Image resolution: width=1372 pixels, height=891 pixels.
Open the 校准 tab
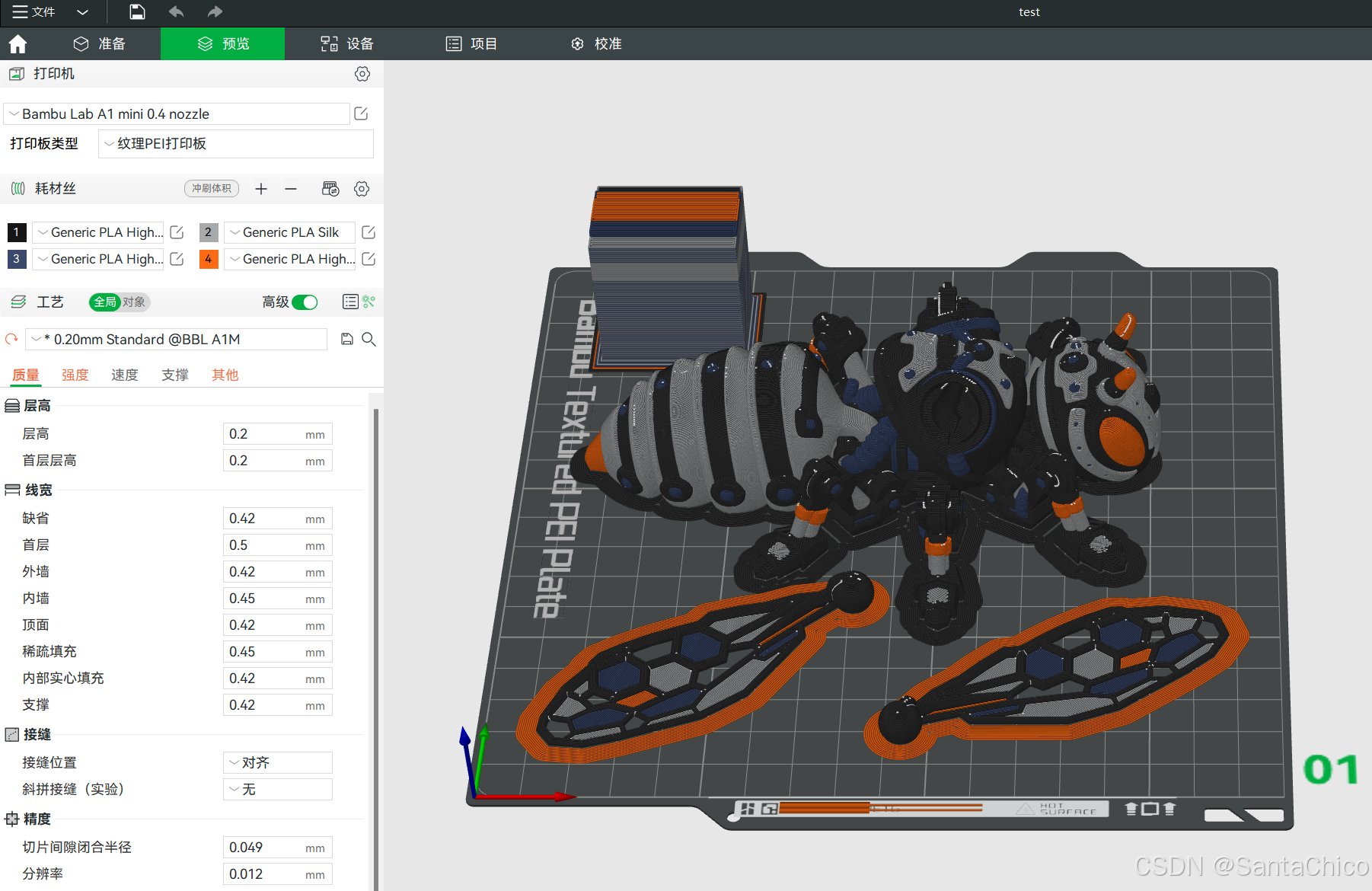(596, 43)
